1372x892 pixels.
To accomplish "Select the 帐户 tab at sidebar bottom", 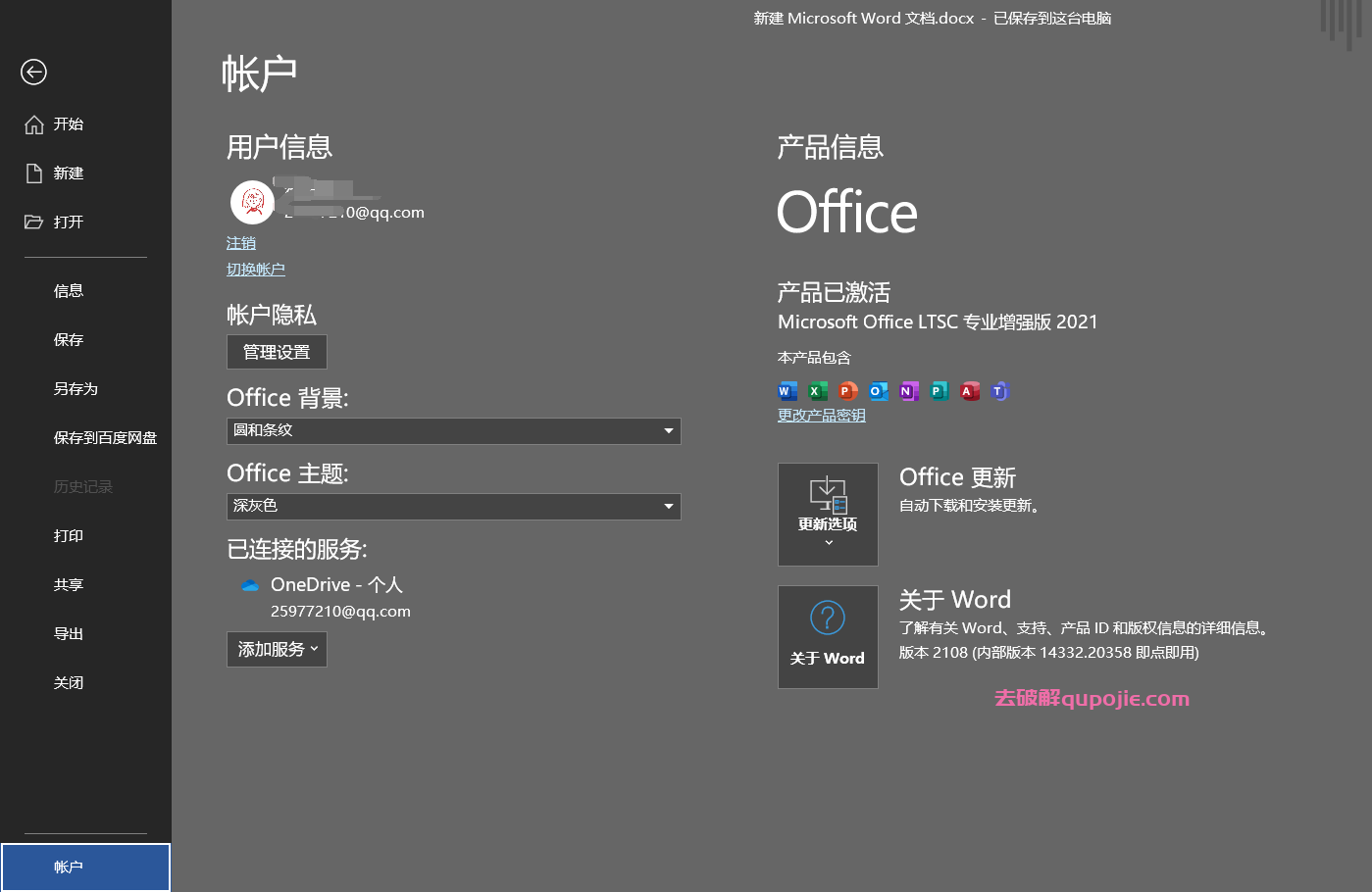I will (x=85, y=867).
